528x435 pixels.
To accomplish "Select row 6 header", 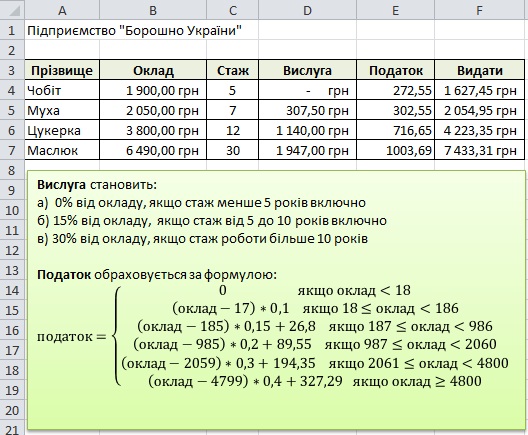I will [x=12, y=130].
